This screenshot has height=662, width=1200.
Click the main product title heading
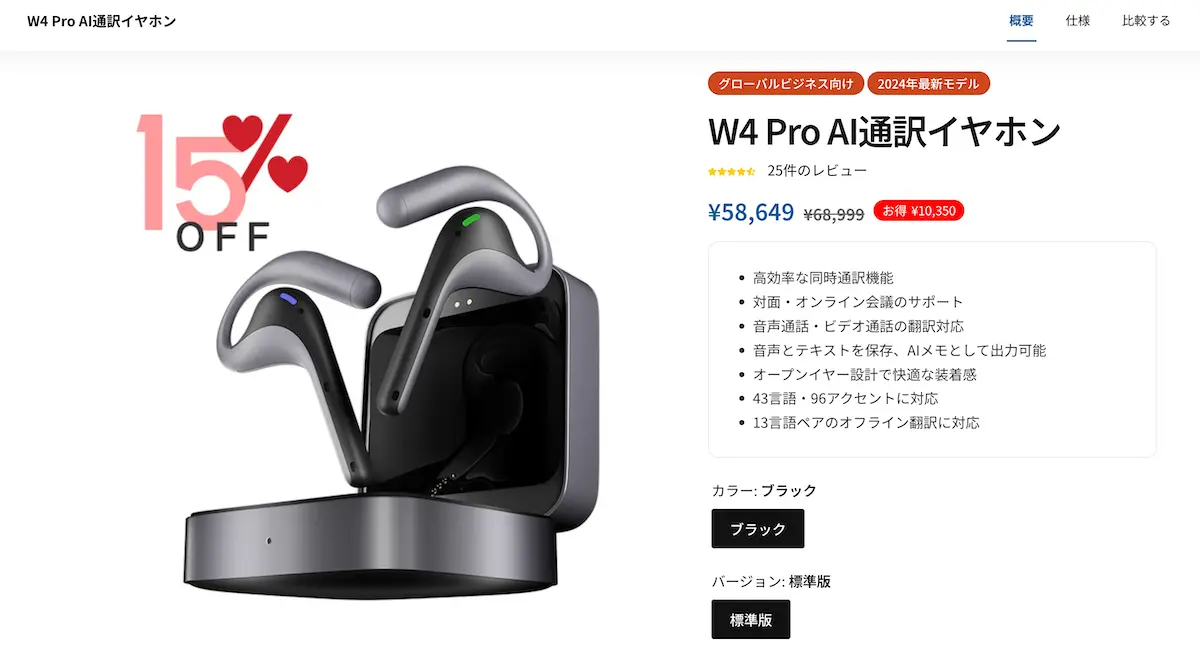coord(884,132)
